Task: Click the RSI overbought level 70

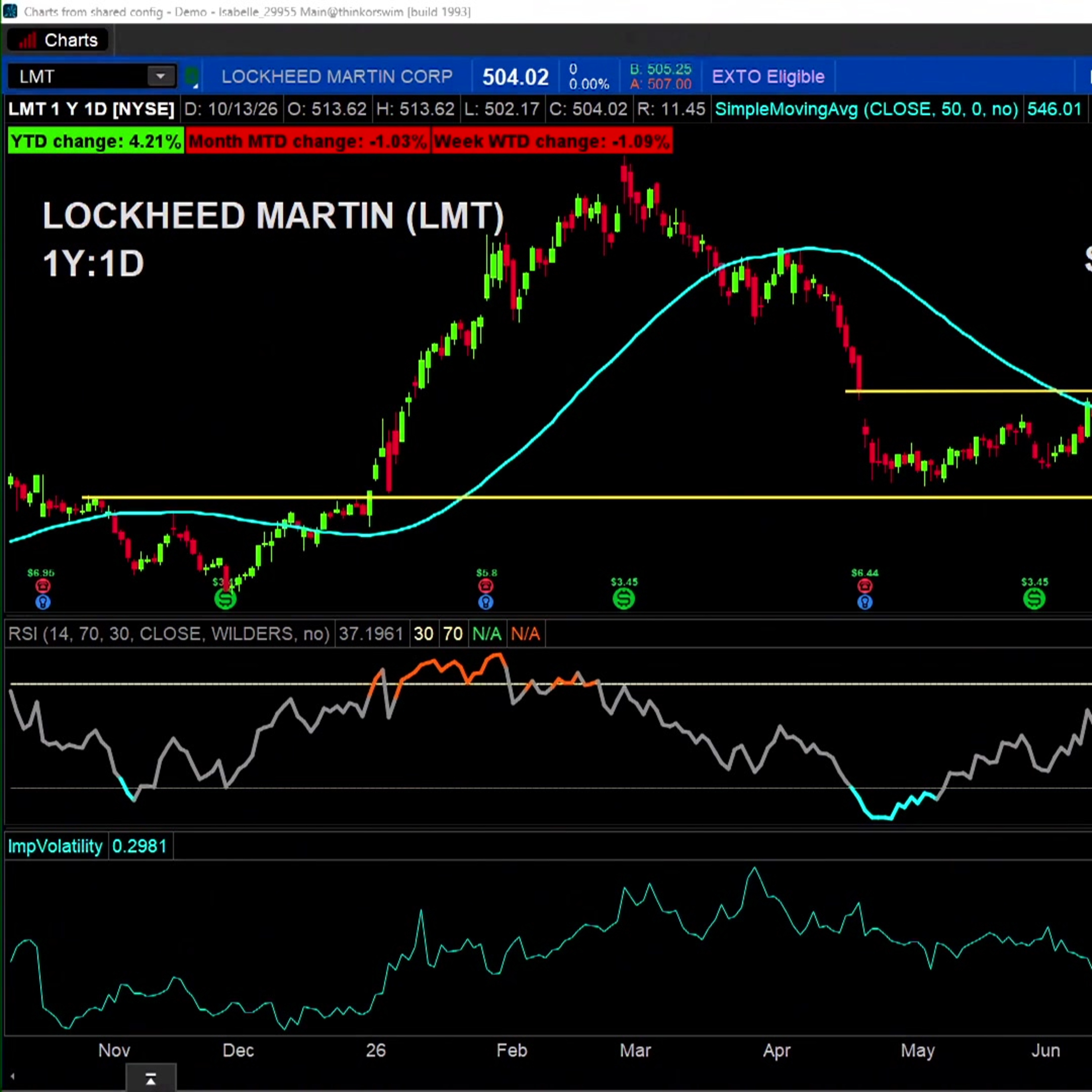Action: [453, 634]
